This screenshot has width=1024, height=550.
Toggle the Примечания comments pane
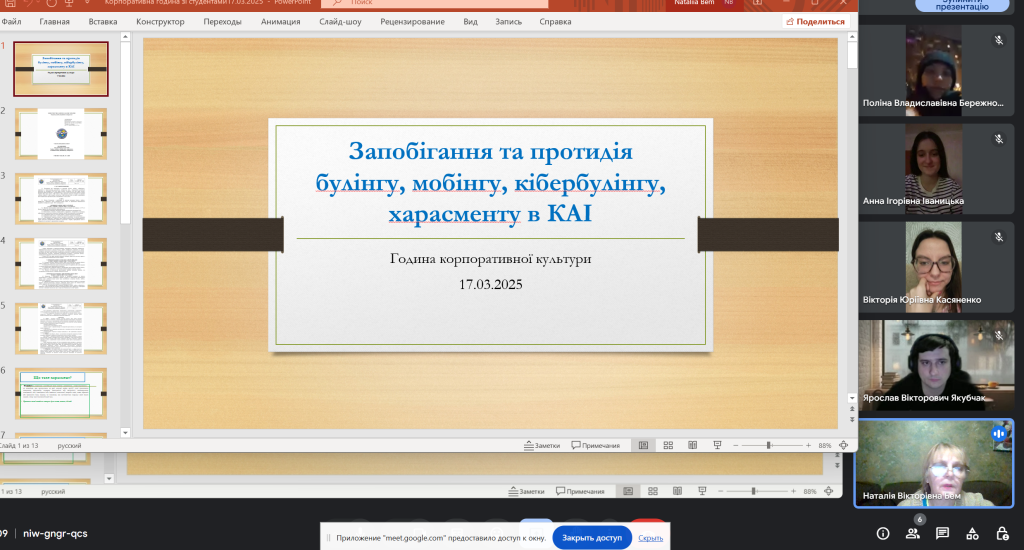click(596, 445)
